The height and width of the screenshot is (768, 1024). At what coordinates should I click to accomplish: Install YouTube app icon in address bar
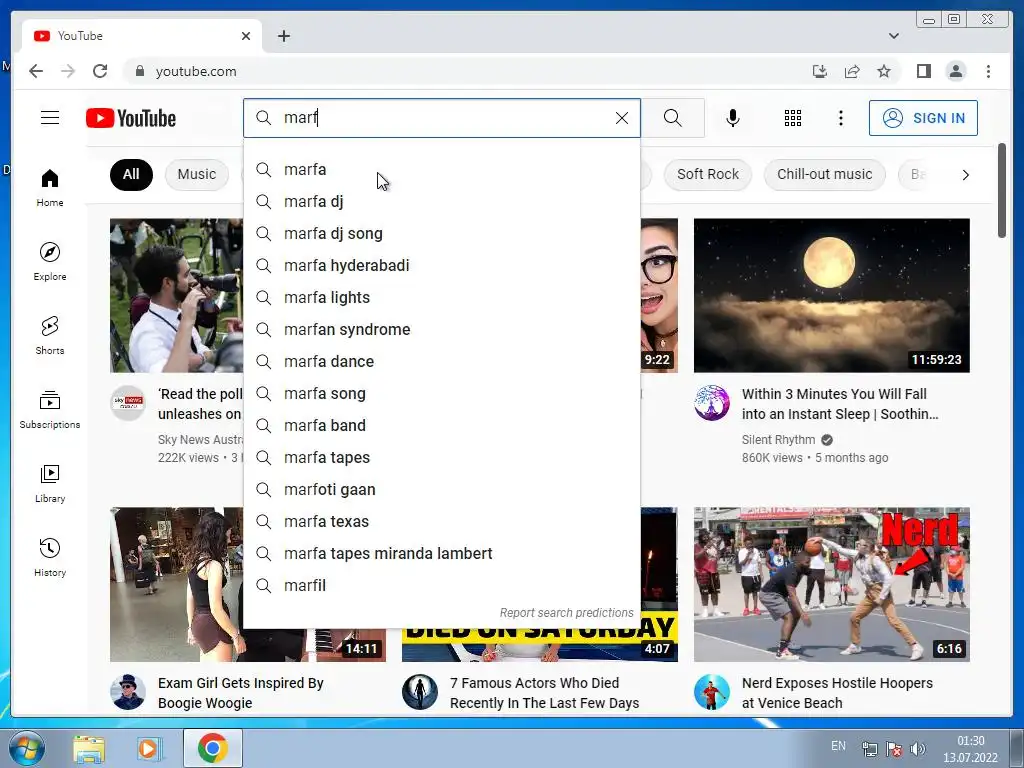click(820, 71)
